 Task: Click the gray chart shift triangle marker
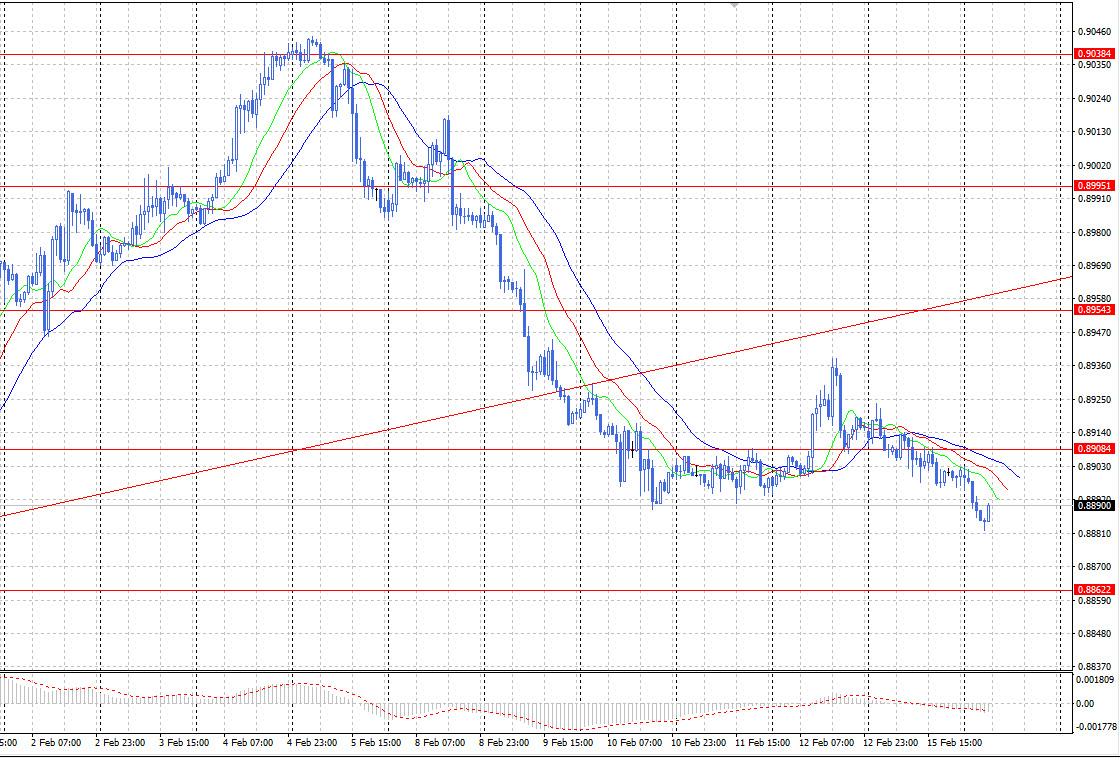735,4
